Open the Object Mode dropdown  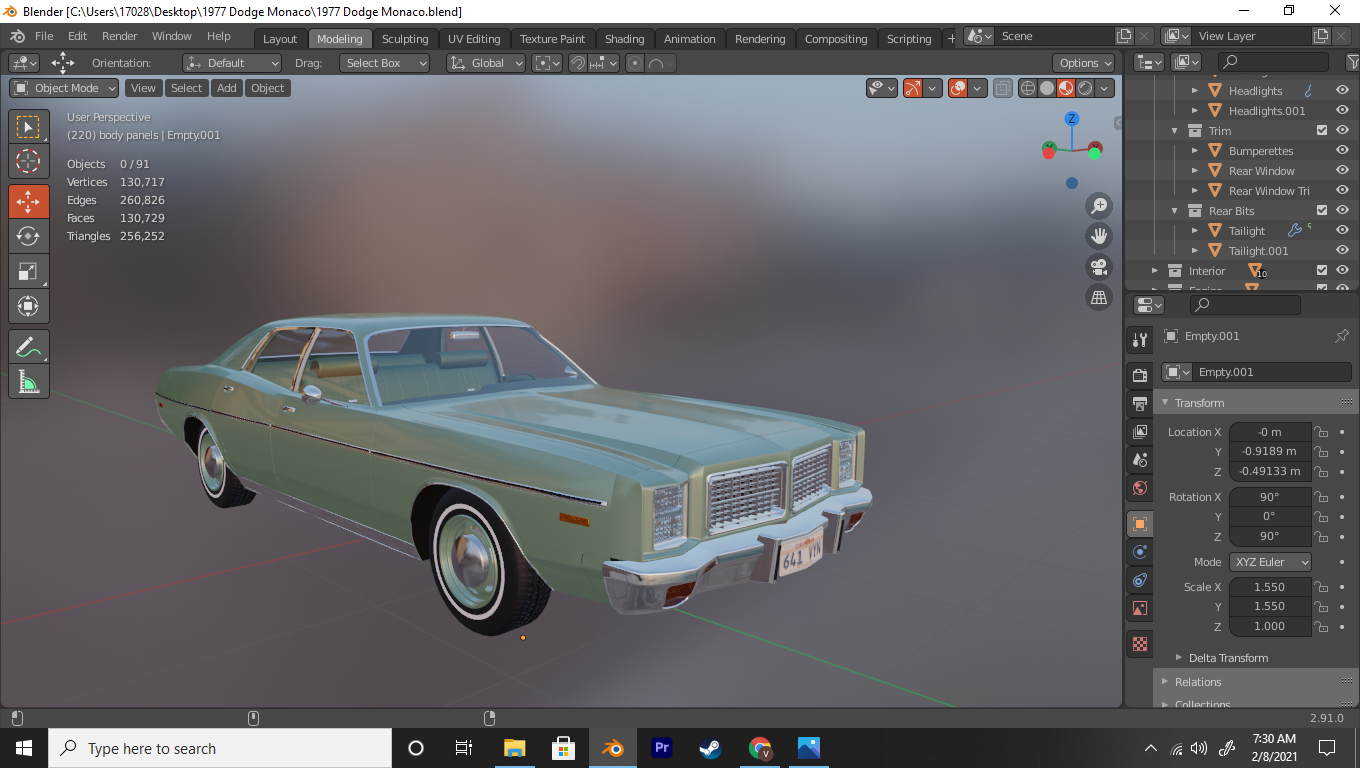(64, 88)
